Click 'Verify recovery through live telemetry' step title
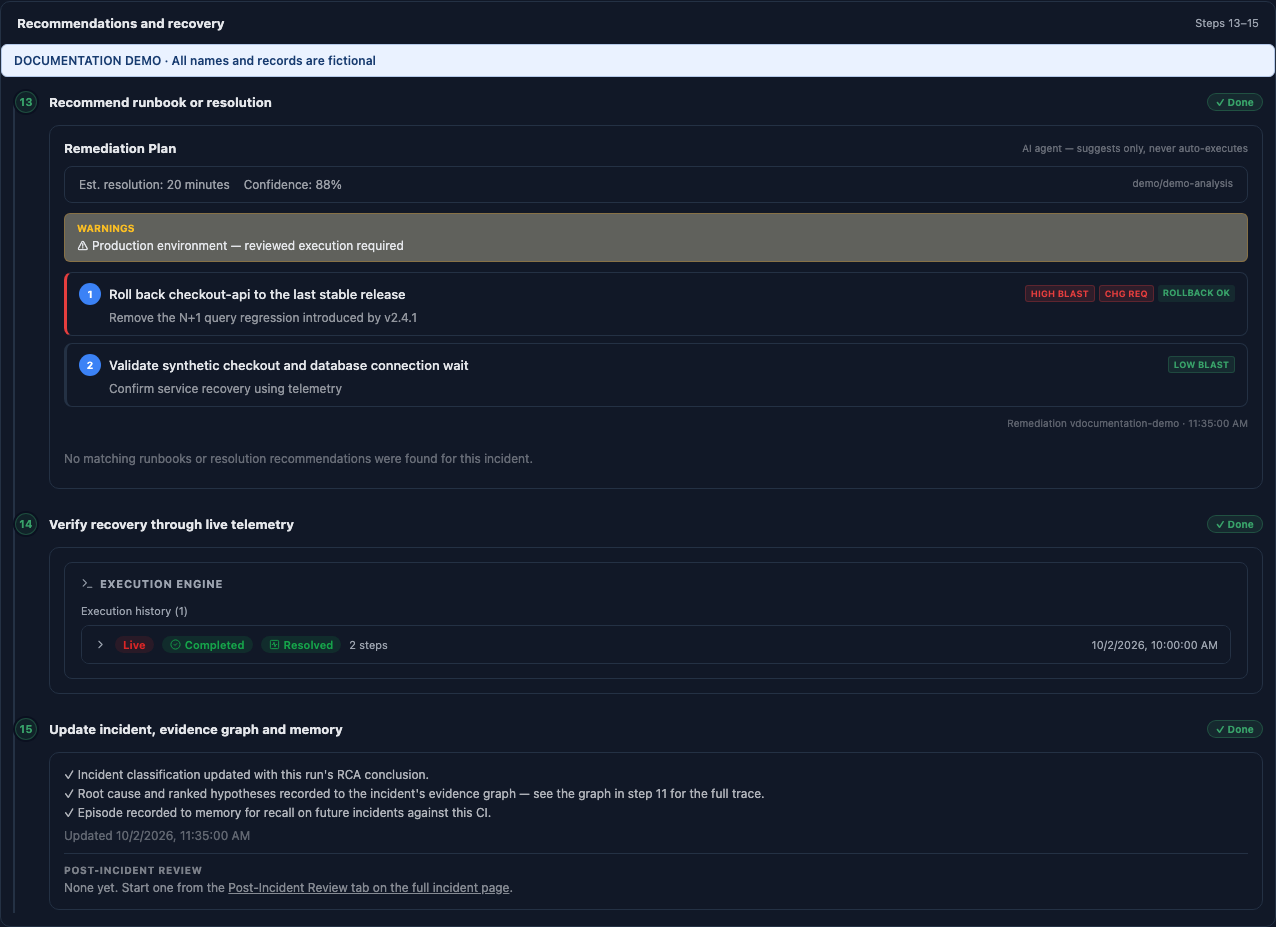 [x=171, y=524]
